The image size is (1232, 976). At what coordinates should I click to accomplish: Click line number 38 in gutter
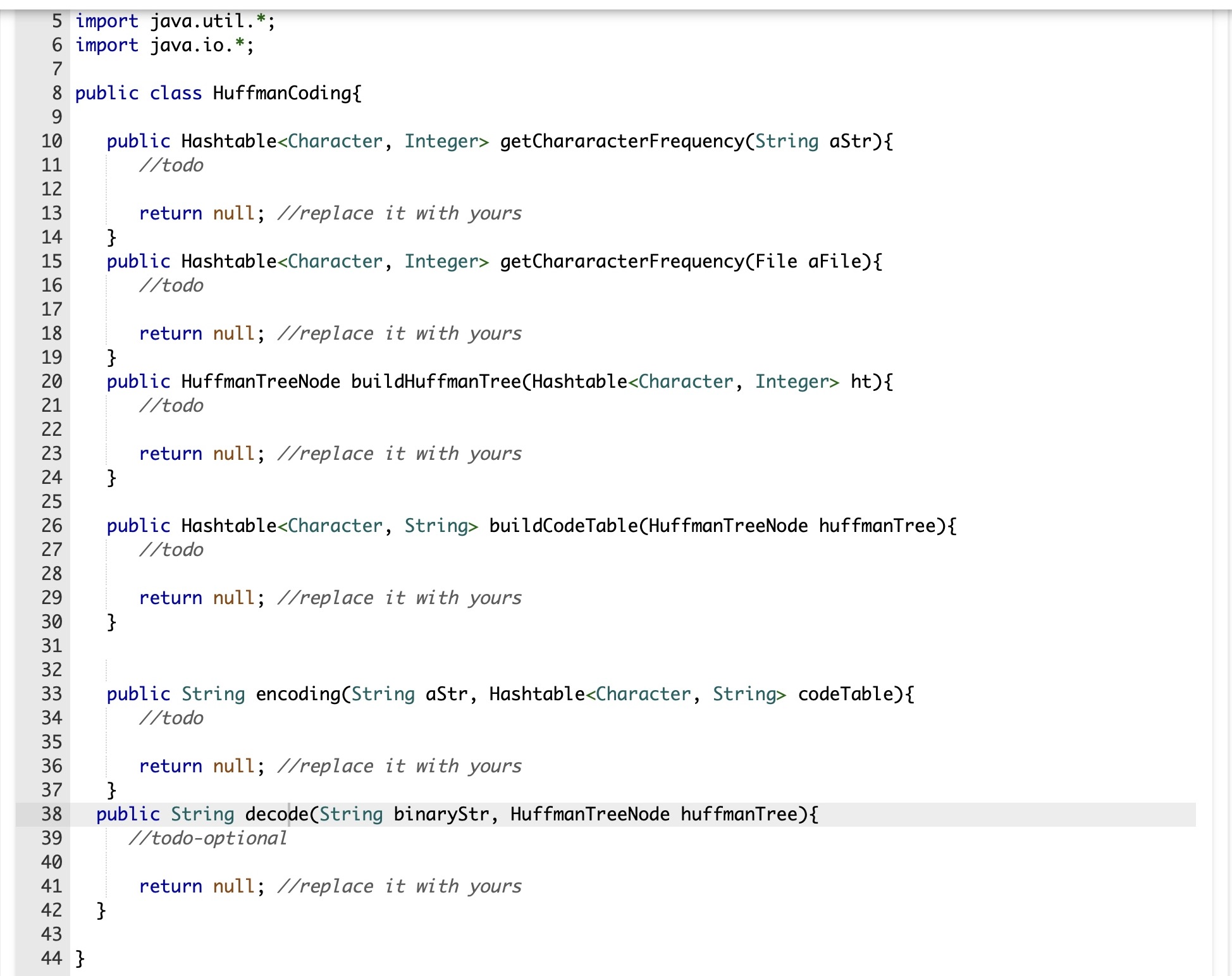51,814
